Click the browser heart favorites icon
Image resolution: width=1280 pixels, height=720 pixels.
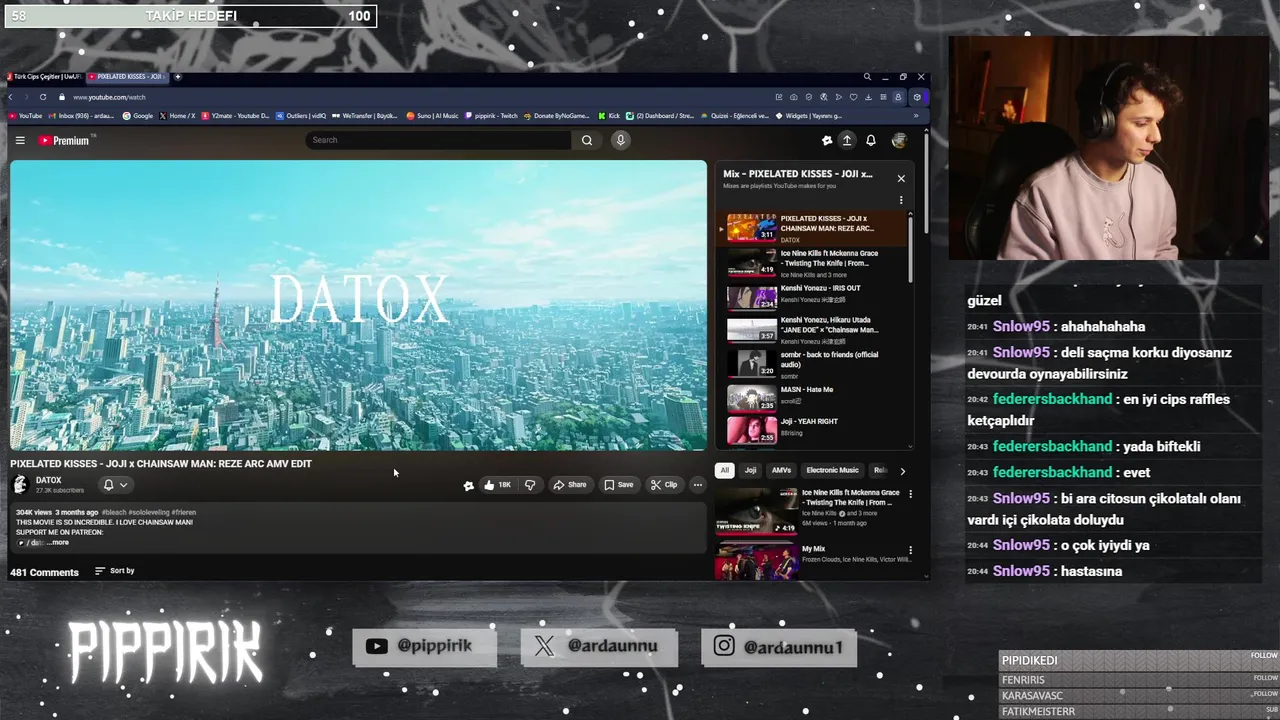click(853, 97)
